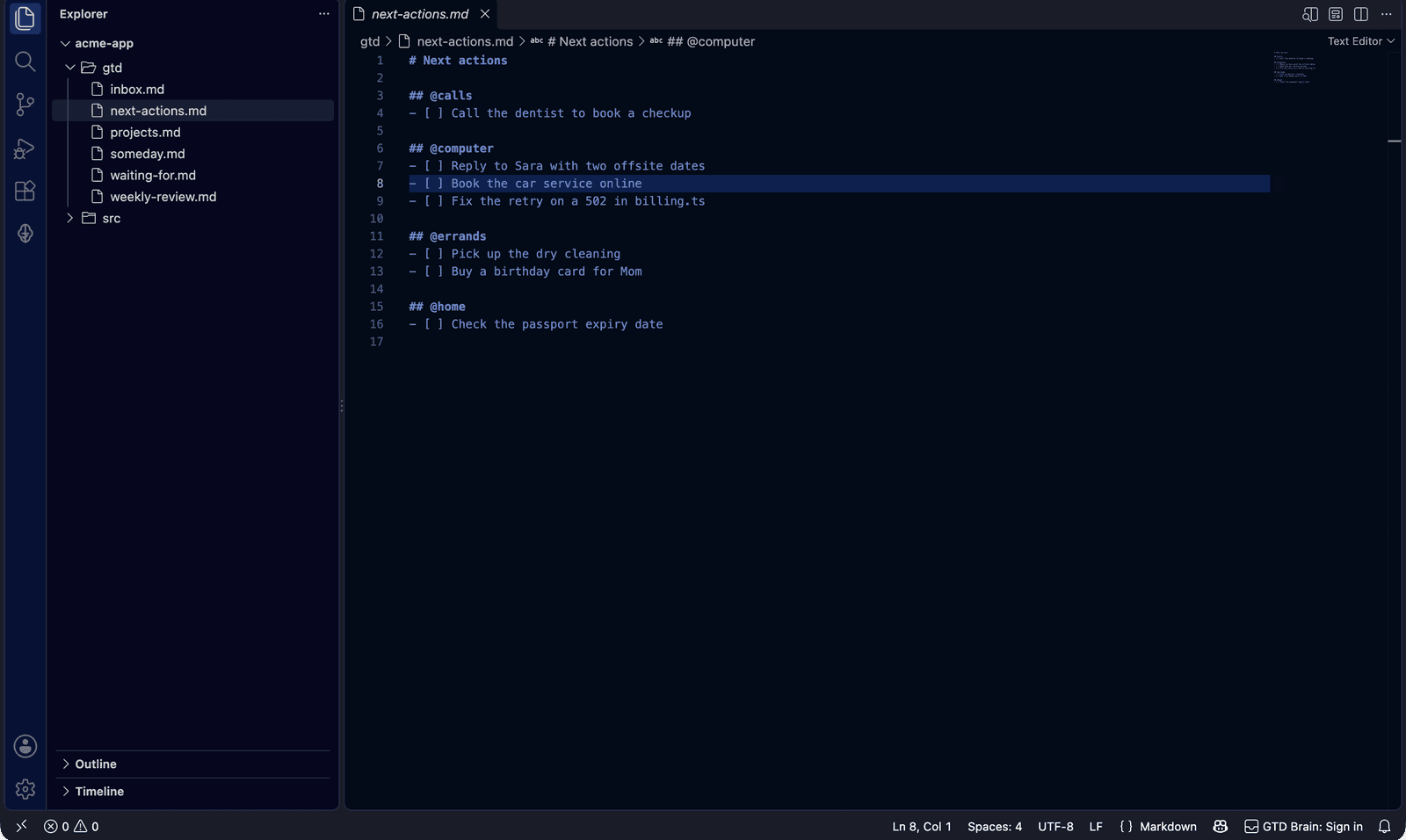Check the 'Reply to Sara' task box
The image size is (1406, 840).
pos(434,166)
